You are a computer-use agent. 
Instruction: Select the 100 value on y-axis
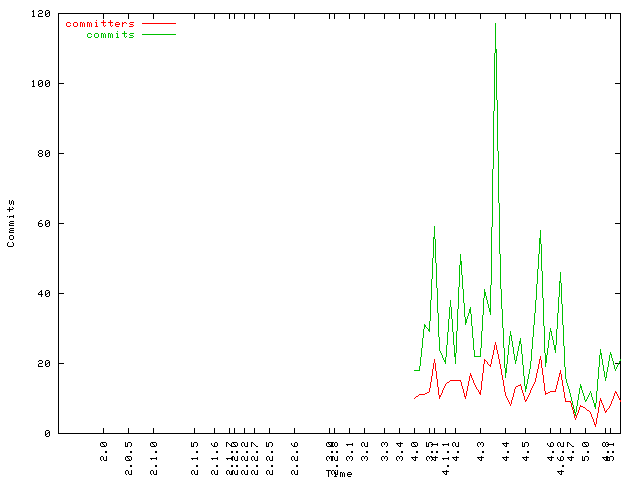click(x=41, y=84)
